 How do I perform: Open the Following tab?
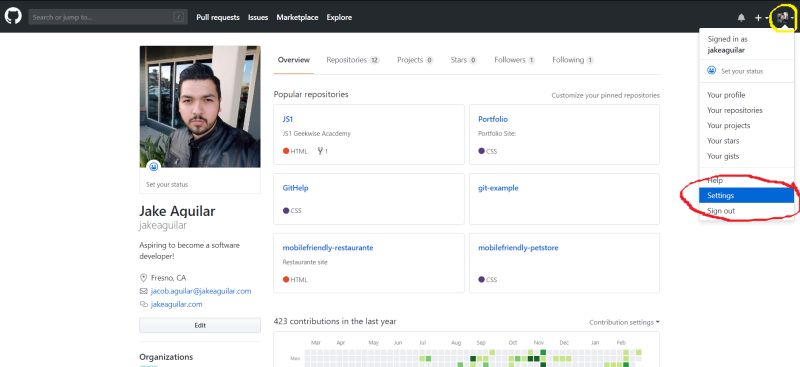[573, 60]
